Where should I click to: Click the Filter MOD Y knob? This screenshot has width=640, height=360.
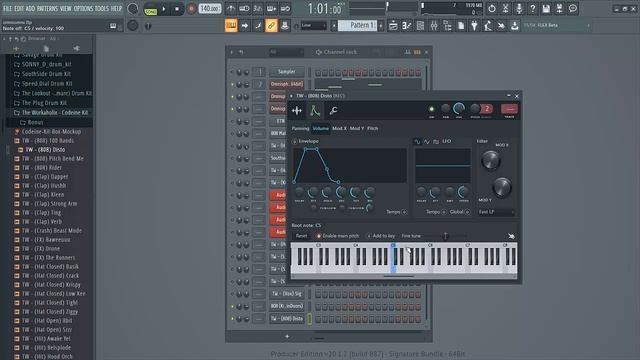[502, 187]
